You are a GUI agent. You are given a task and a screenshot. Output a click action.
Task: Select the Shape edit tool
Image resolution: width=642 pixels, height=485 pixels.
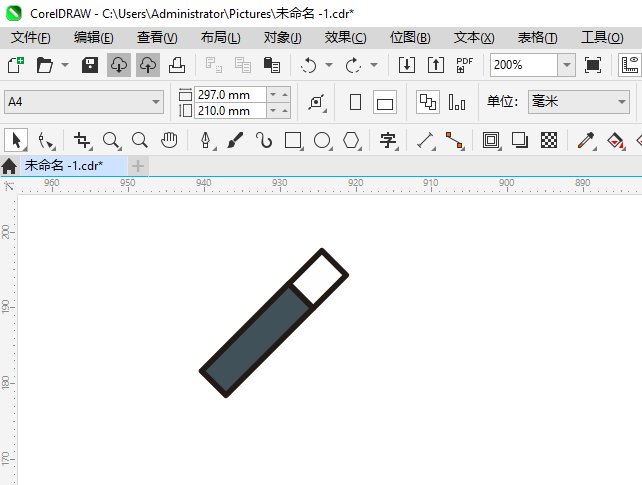46,140
